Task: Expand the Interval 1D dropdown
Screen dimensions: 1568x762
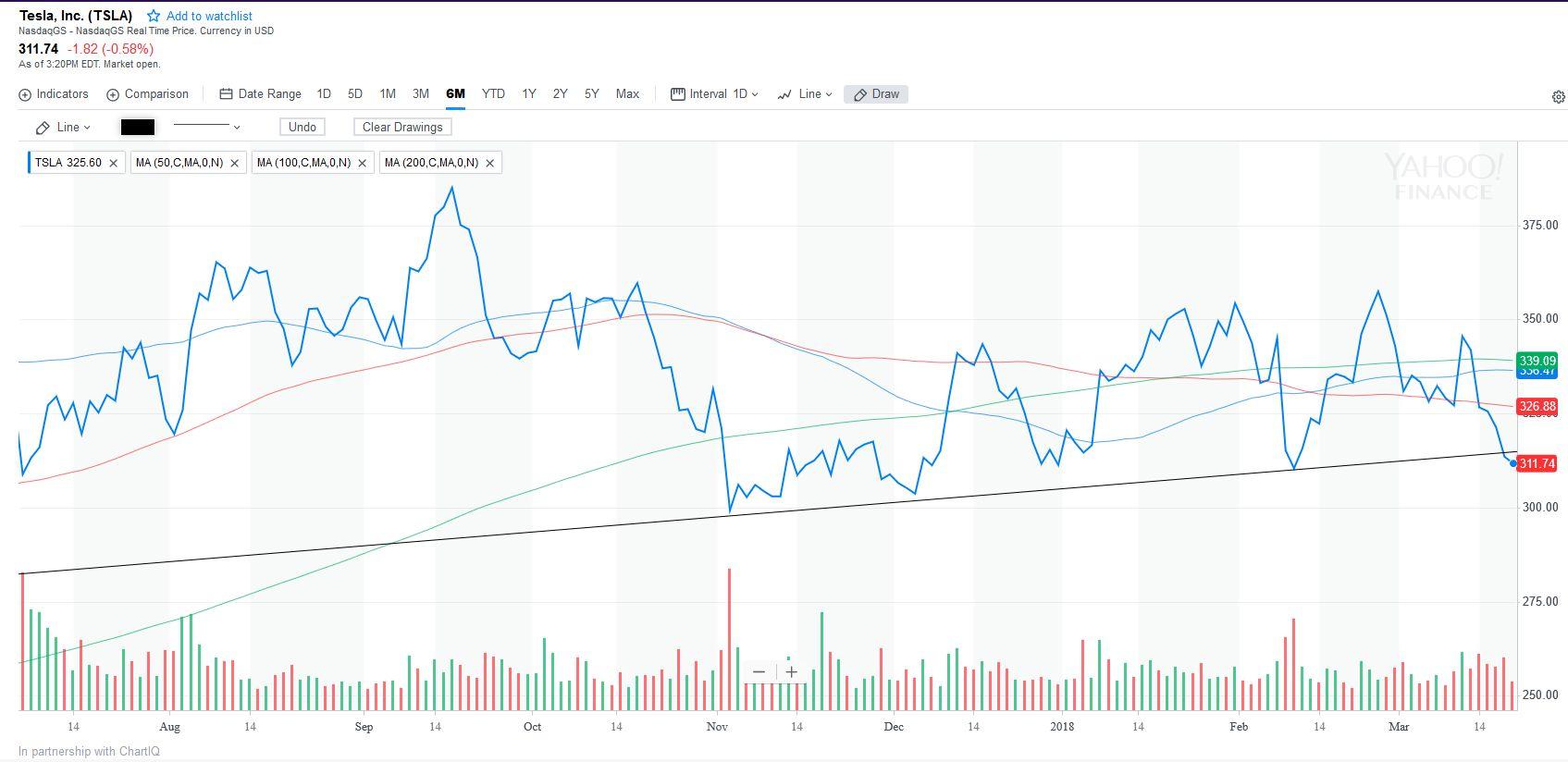Action: 714,94
